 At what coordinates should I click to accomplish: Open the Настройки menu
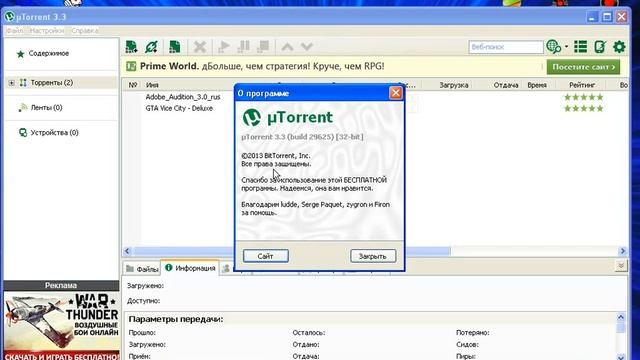pos(47,31)
